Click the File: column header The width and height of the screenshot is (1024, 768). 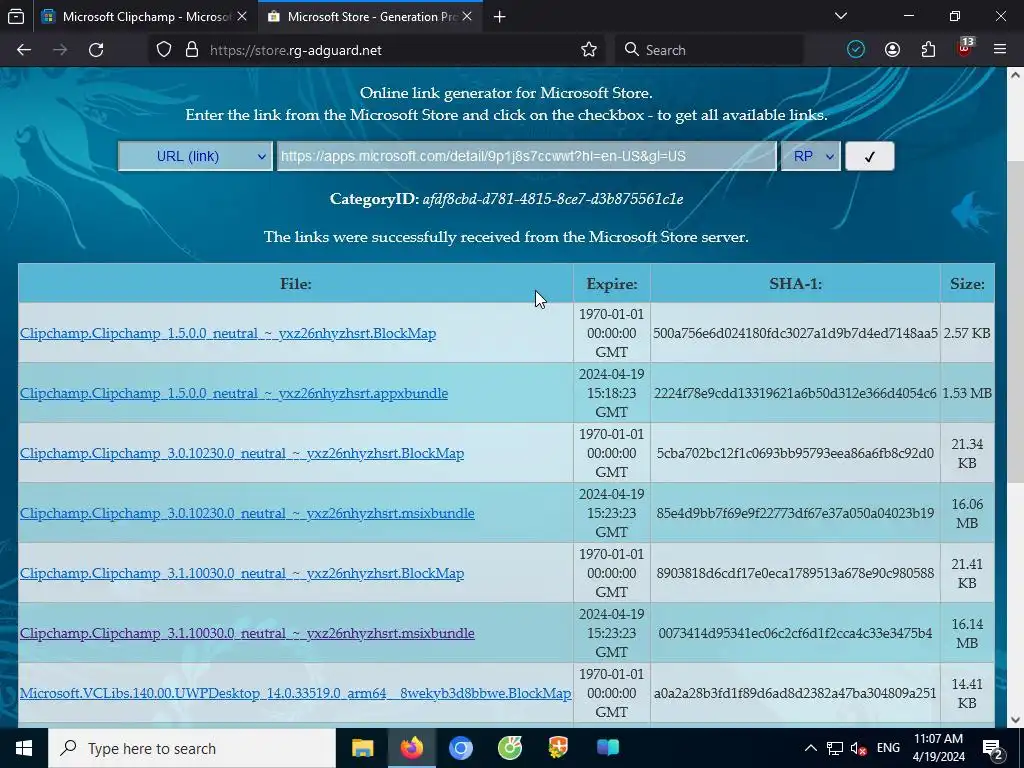tap(296, 284)
